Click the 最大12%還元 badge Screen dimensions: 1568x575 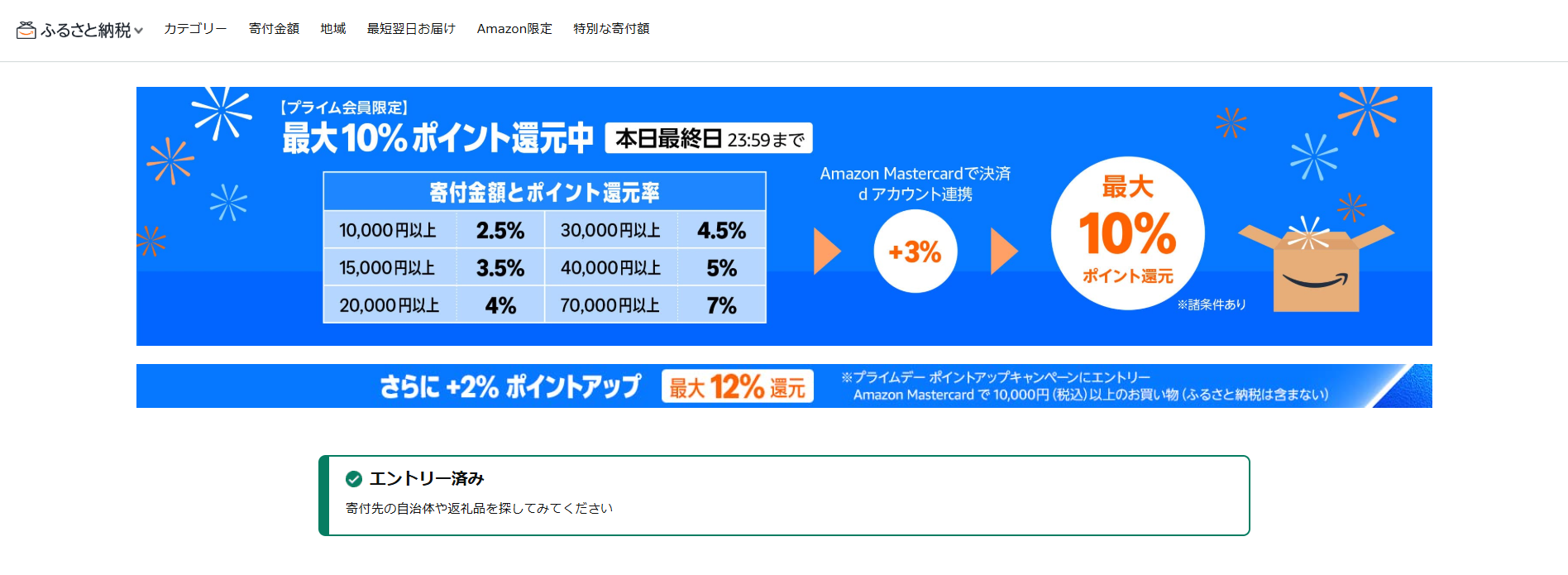tap(738, 386)
